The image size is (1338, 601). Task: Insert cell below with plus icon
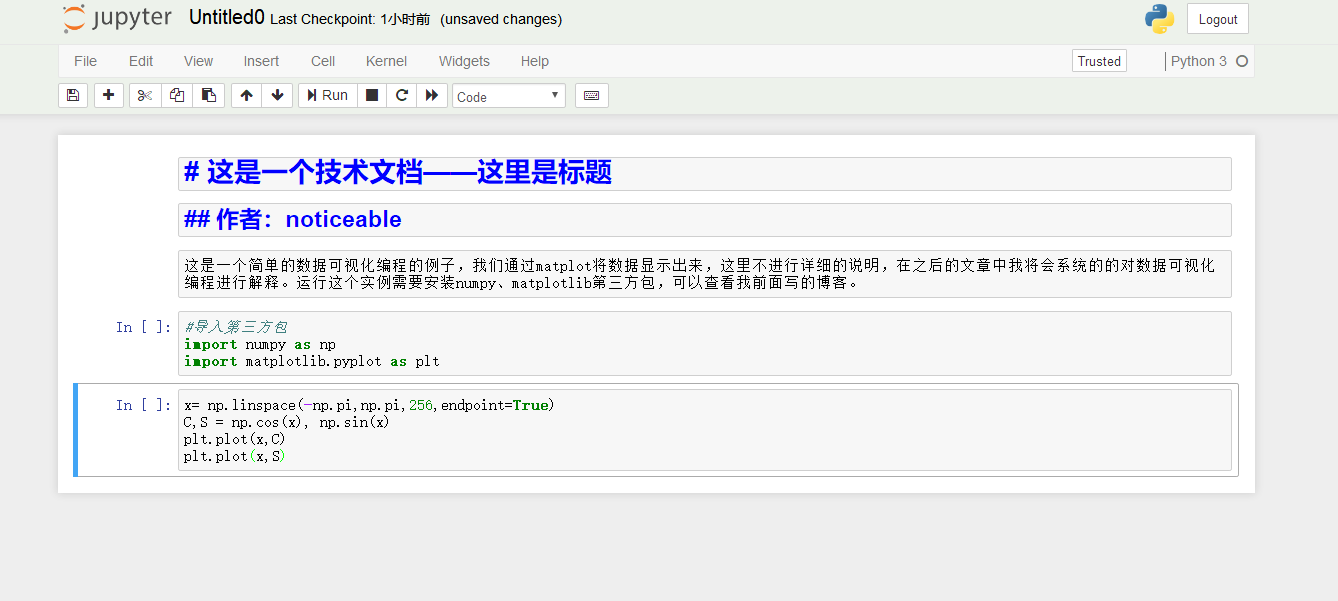coord(108,95)
